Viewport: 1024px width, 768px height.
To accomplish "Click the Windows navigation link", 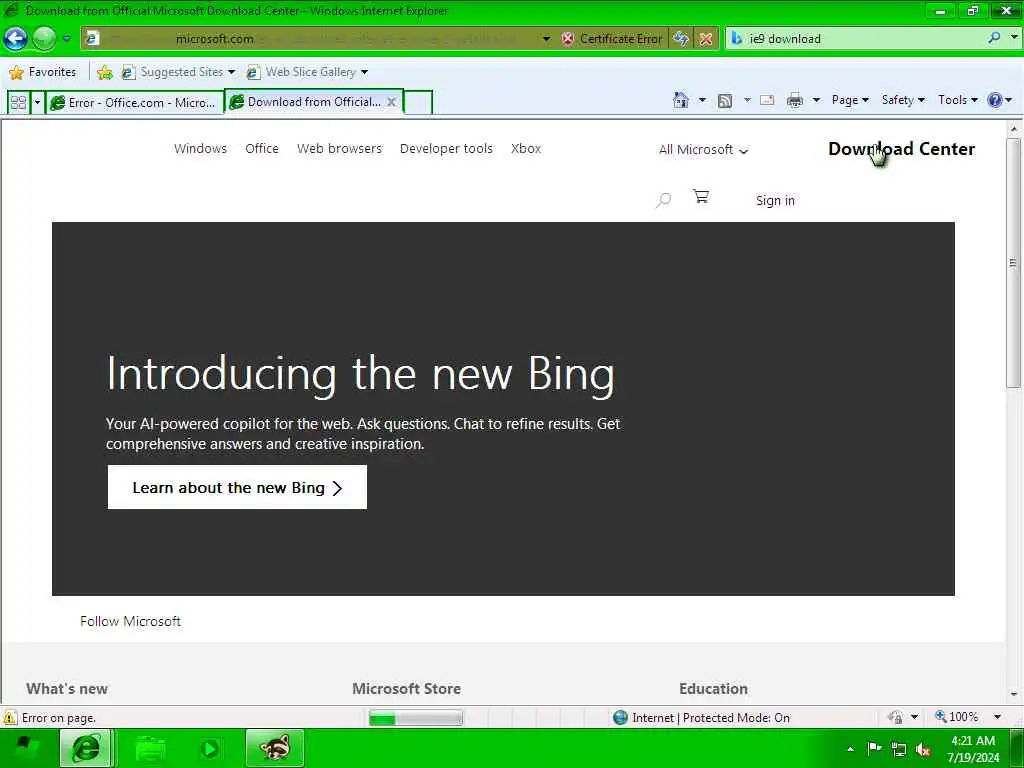I will pyautogui.click(x=200, y=148).
